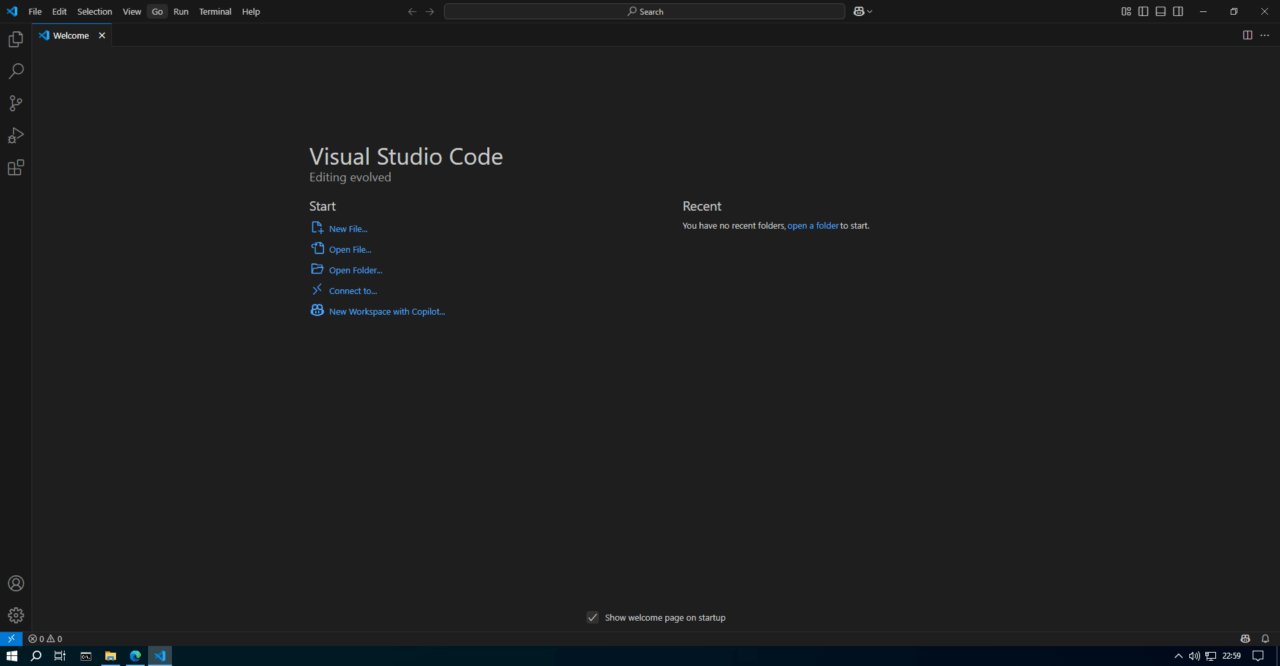The image size is (1280, 666).
Task: Open Command Prompt from taskbar
Action: tap(86, 656)
